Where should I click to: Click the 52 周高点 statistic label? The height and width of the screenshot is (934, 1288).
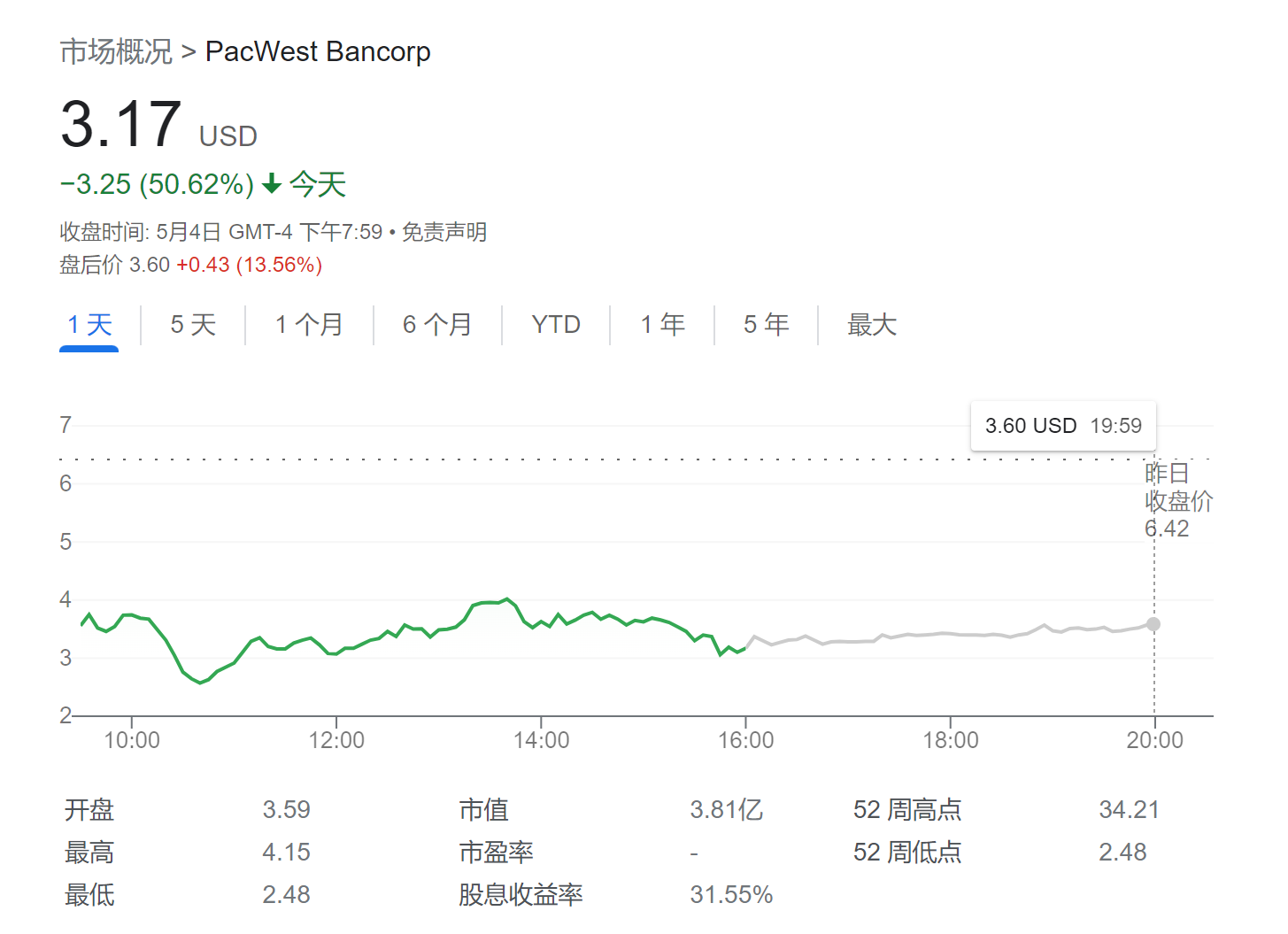point(907,810)
